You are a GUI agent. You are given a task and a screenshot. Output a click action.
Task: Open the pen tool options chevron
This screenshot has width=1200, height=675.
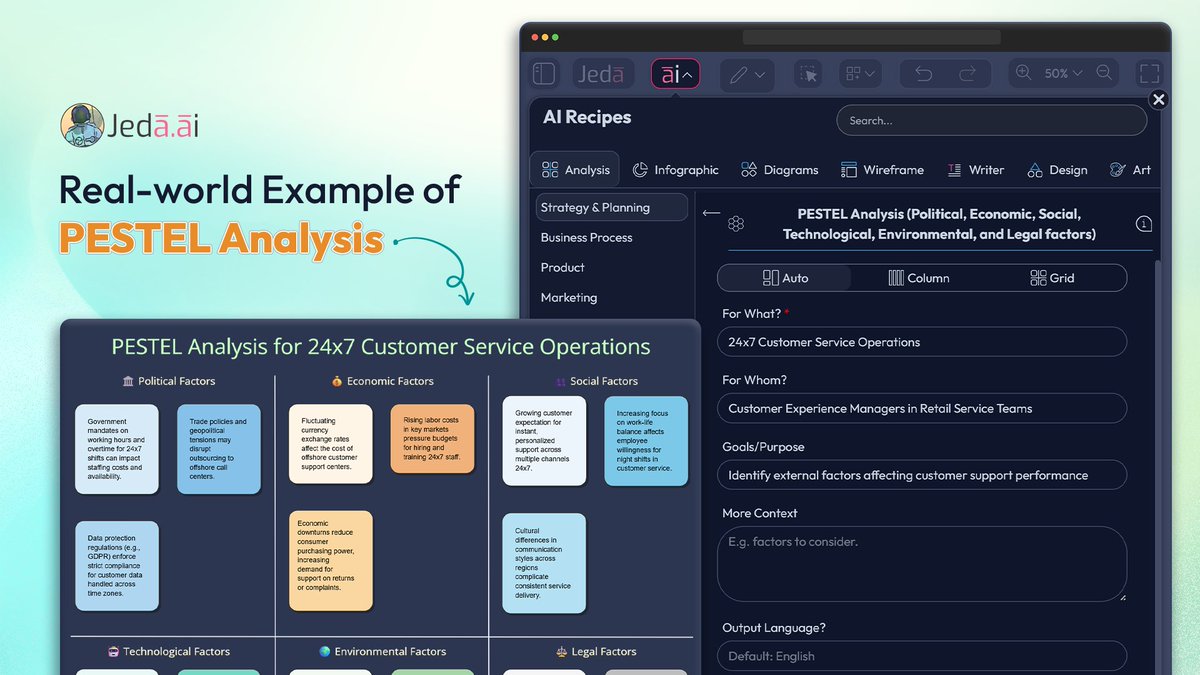pyautogui.click(x=758, y=73)
